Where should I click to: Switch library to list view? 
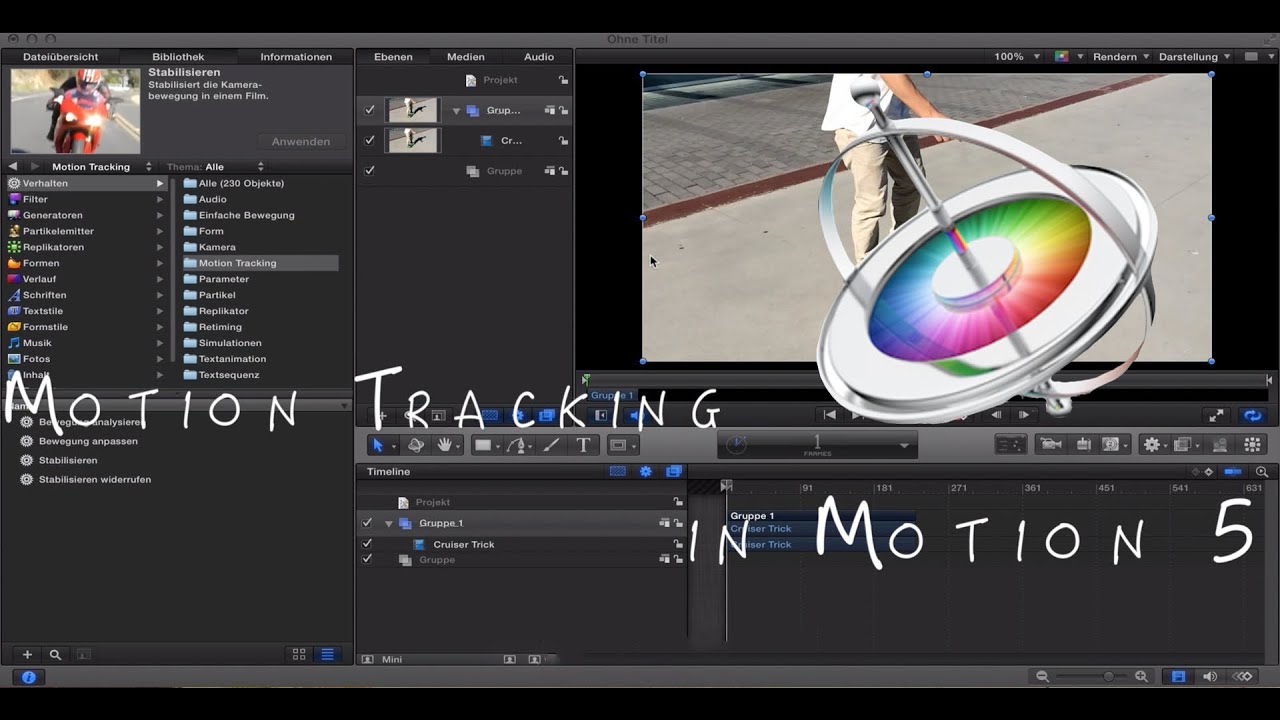(327, 654)
